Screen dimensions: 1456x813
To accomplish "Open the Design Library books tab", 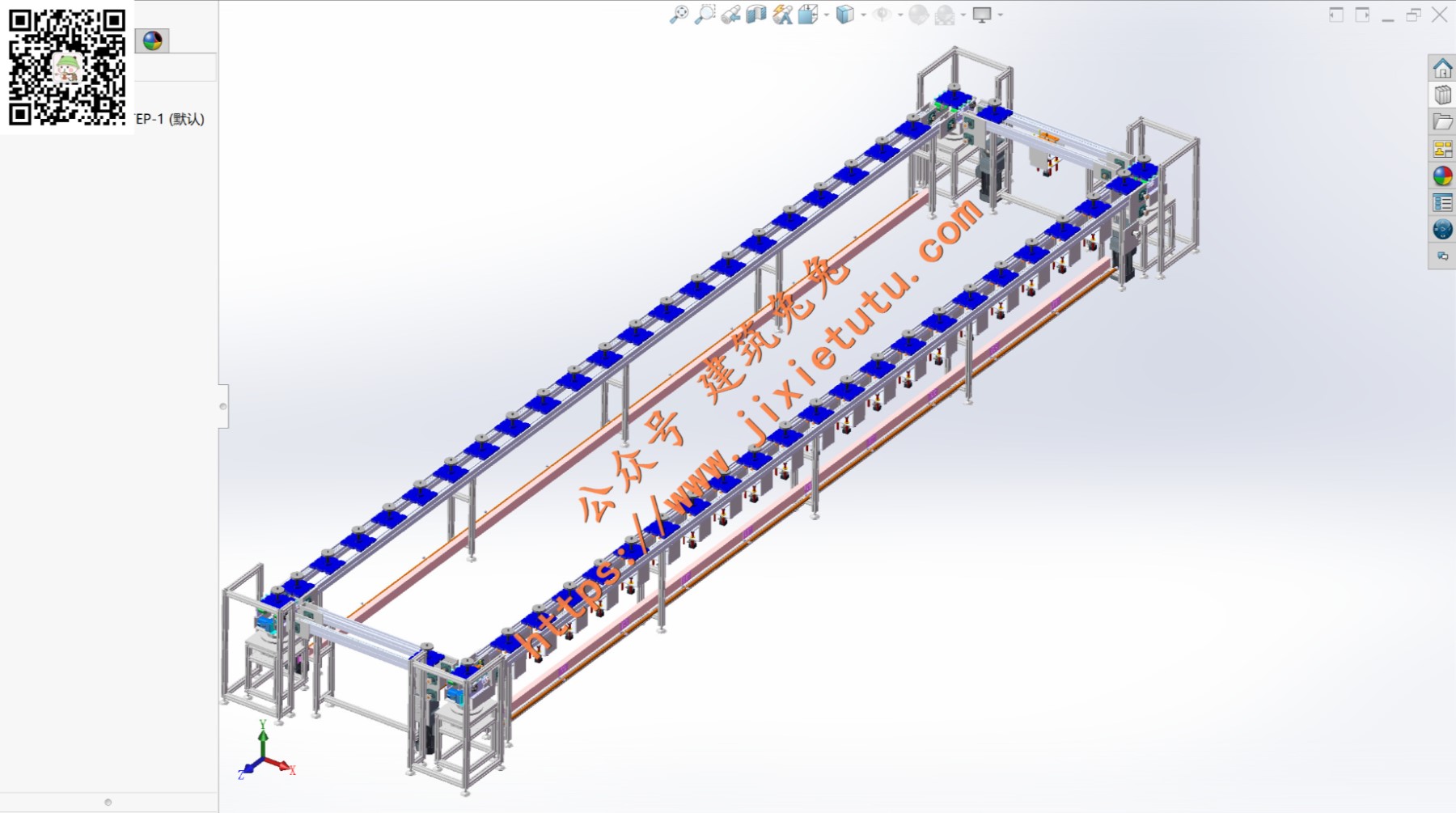I will pyautogui.click(x=1442, y=95).
